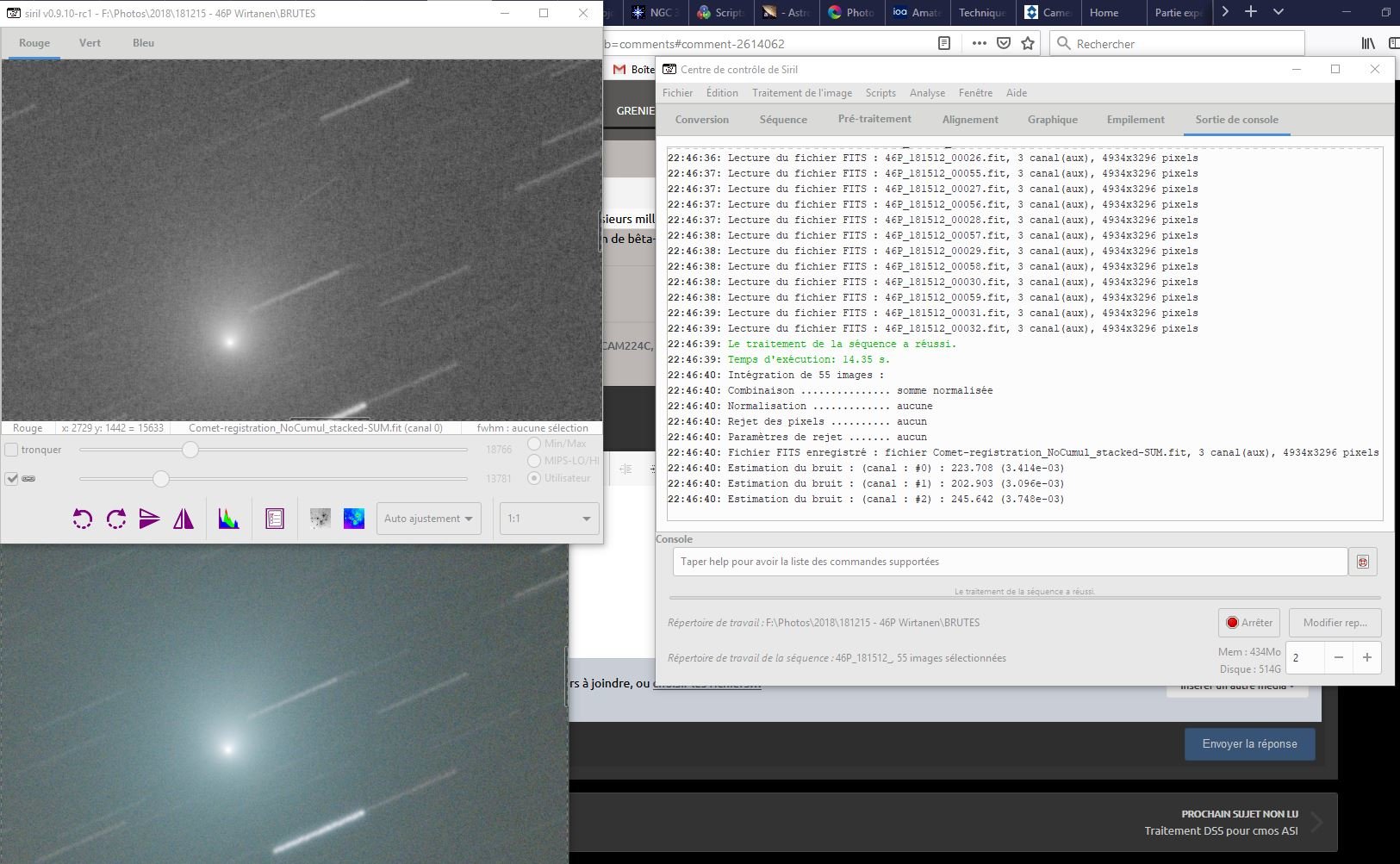
Task: Open the Firefox library icon
Action: tap(1368, 43)
